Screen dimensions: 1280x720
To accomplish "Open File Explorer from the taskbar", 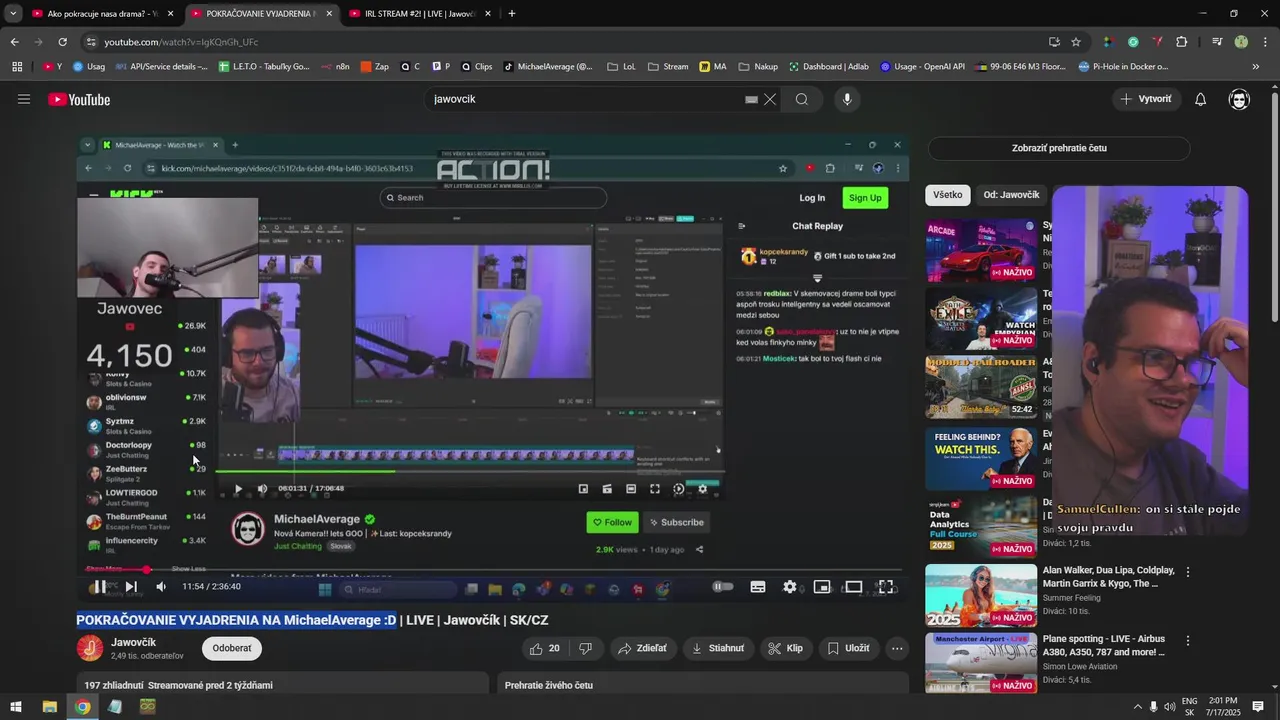I will (49, 707).
